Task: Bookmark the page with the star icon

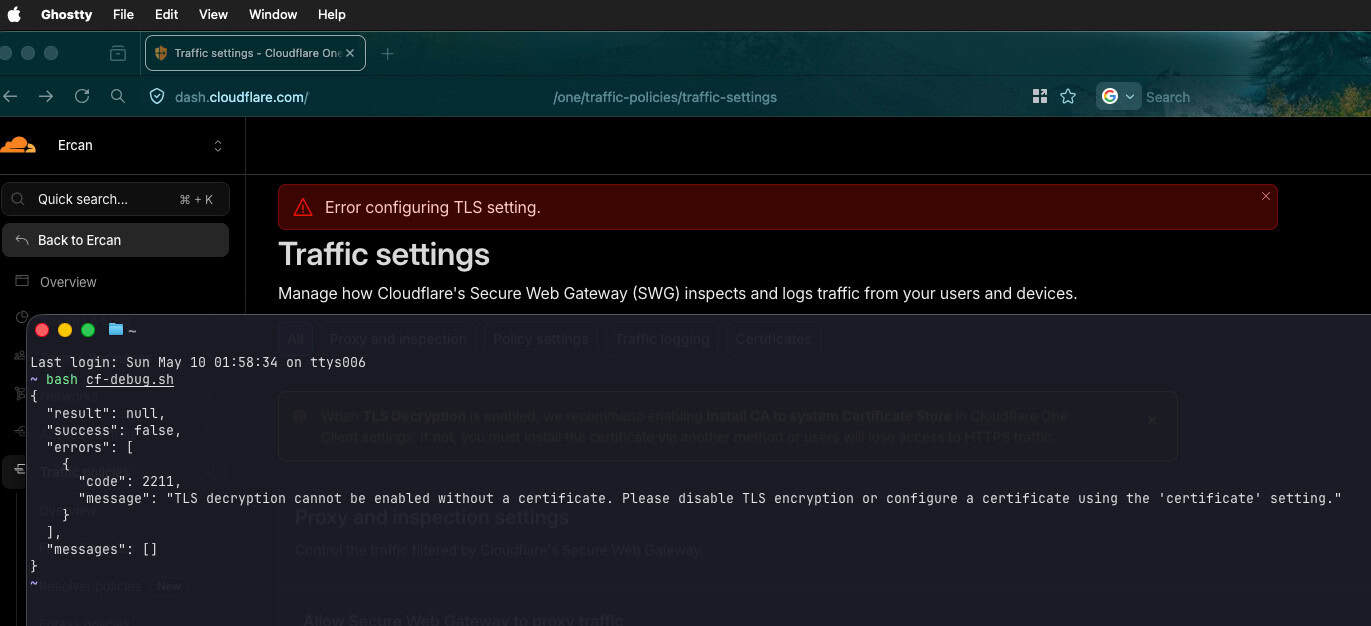Action: 1068,96
